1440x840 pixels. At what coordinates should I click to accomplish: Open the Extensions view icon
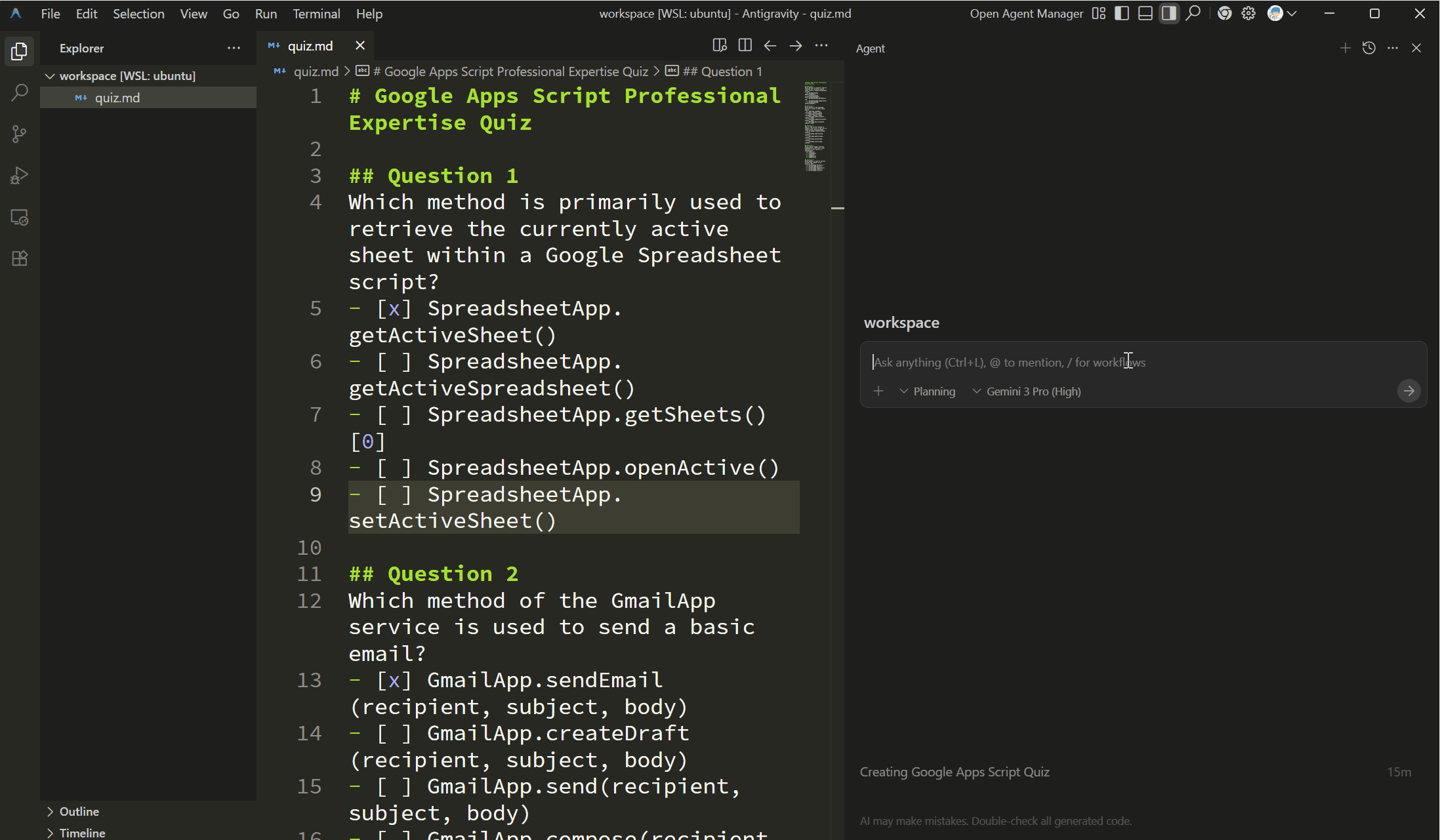[x=20, y=258]
